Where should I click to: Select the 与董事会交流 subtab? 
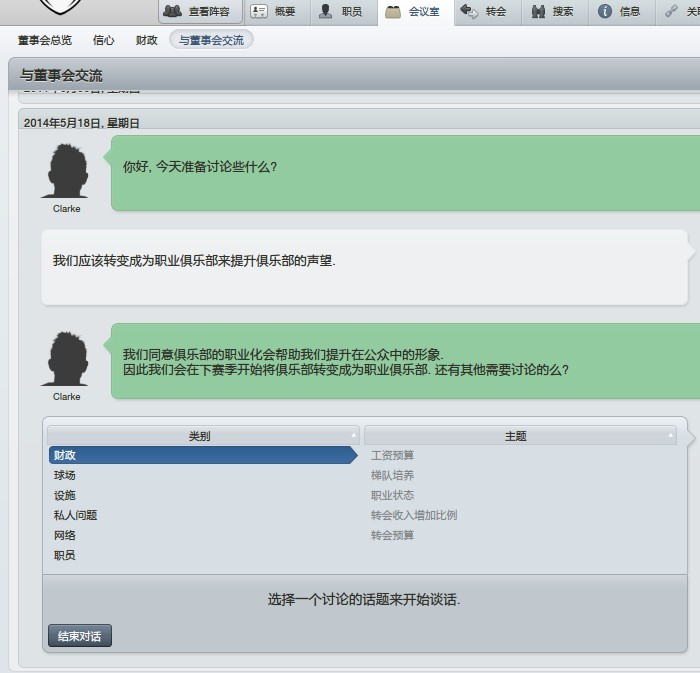point(212,40)
